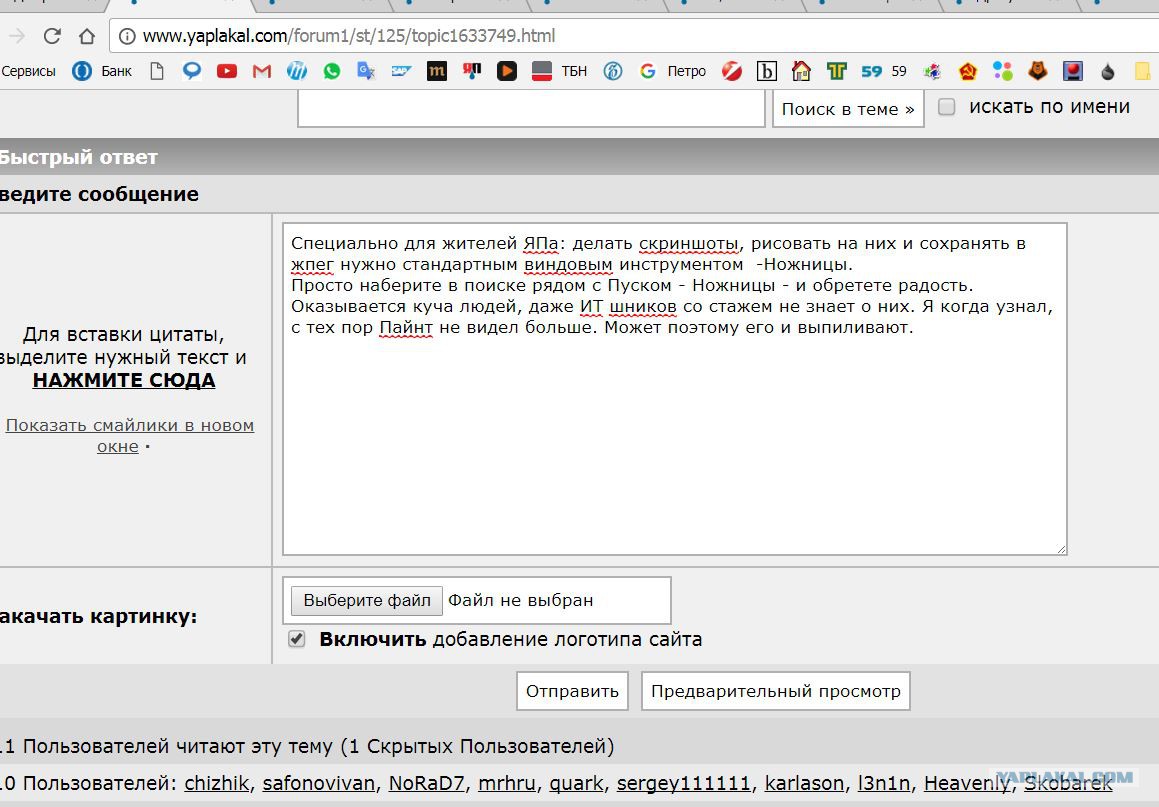Focus the topic search input field
This screenshot has width=1159, height=807.
[531, 109]
